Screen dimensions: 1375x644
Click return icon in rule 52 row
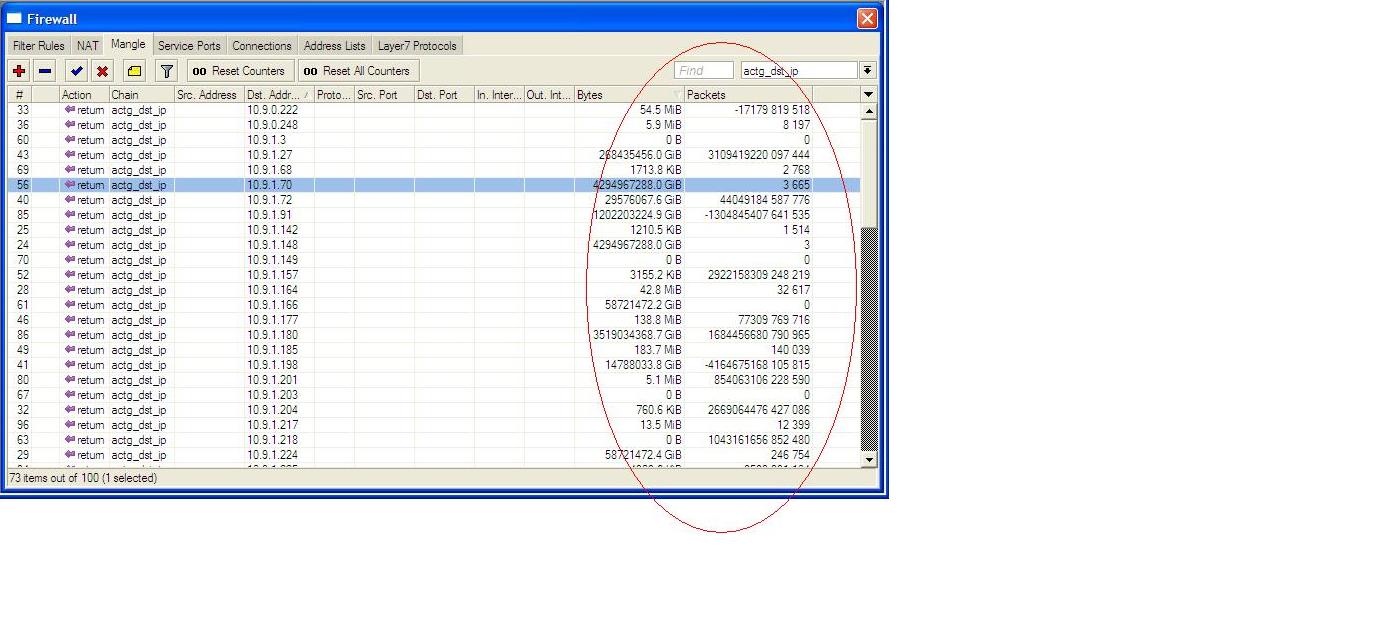click(x=70, y=275)
